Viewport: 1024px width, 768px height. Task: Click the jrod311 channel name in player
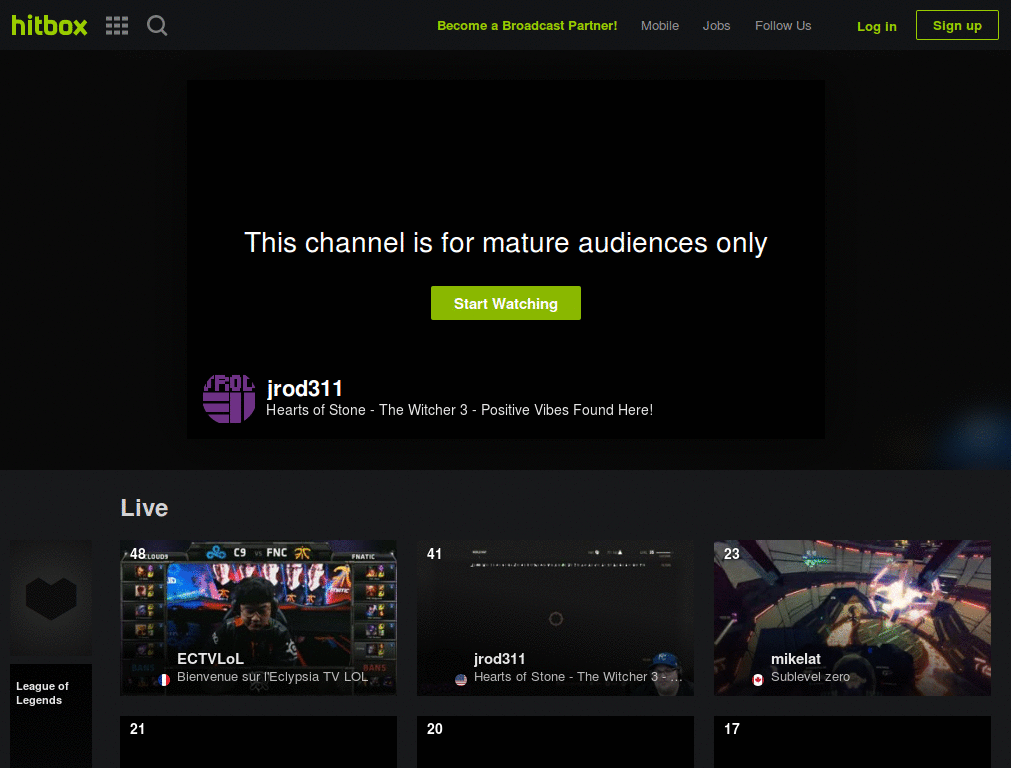coord(305,389)
